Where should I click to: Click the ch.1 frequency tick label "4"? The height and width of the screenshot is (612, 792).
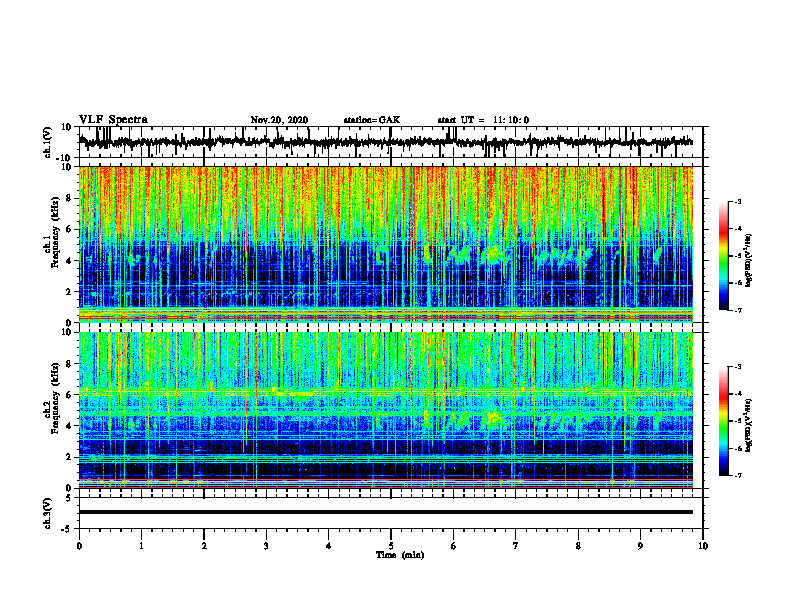pyautogui.click(x=69, y=261)
